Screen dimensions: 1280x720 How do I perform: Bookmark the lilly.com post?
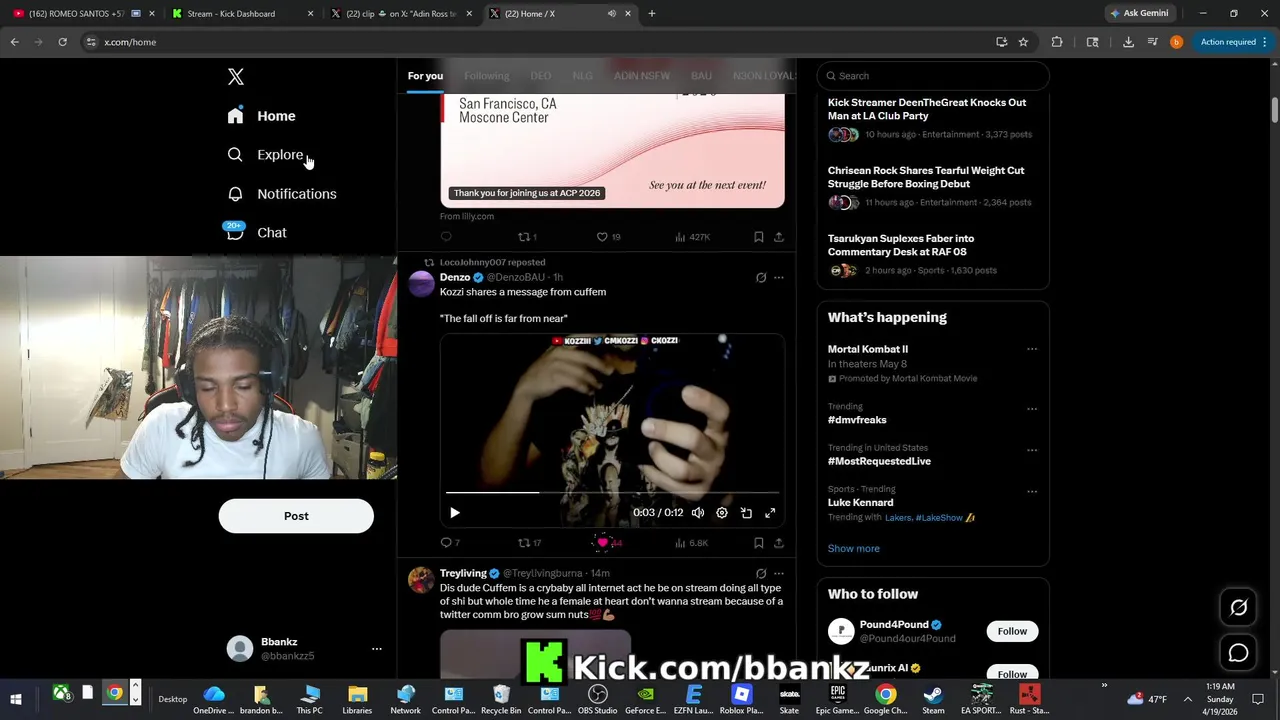pyautogui.click(x=758, y=237)
